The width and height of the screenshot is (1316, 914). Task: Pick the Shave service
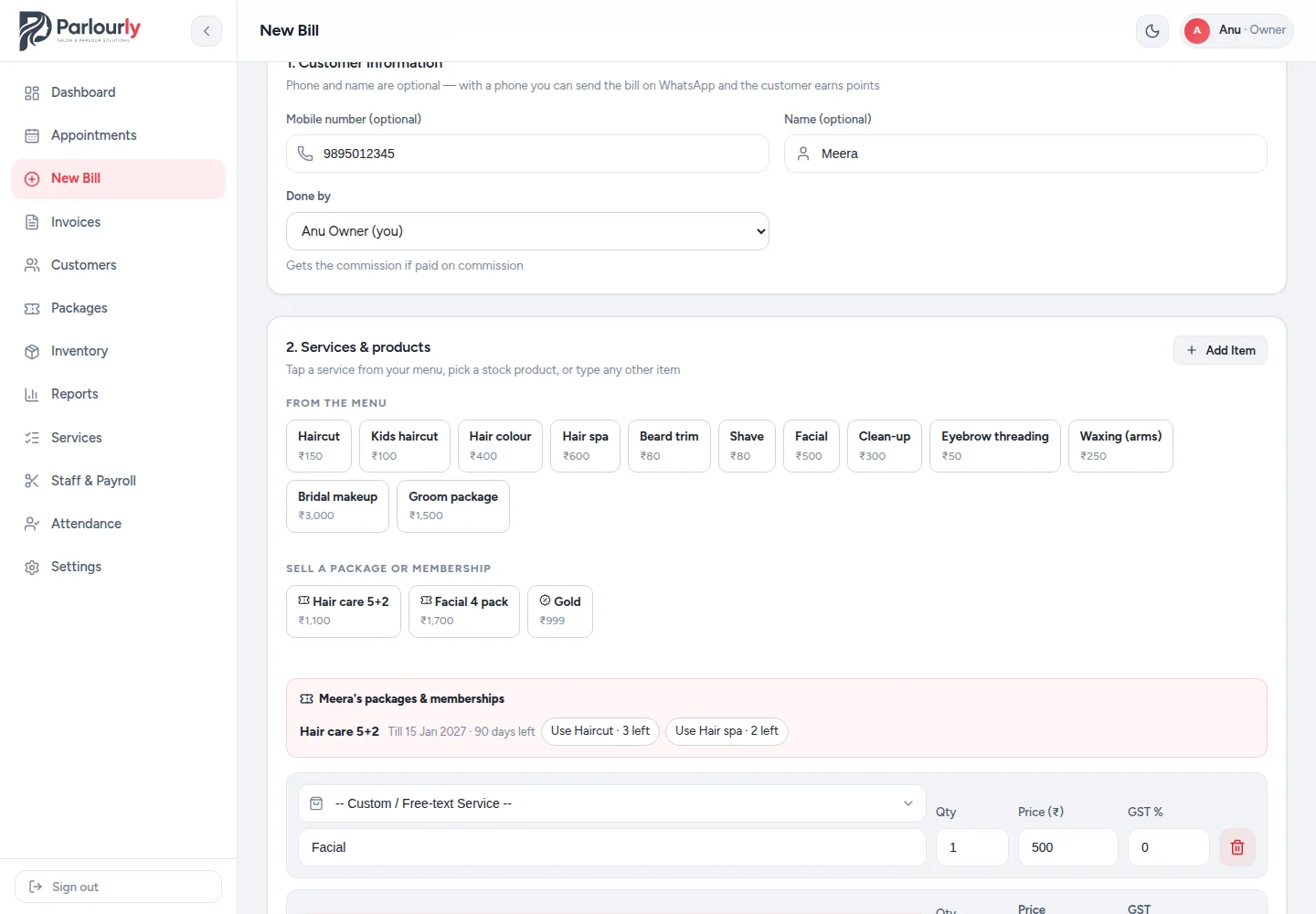(747, 446)
